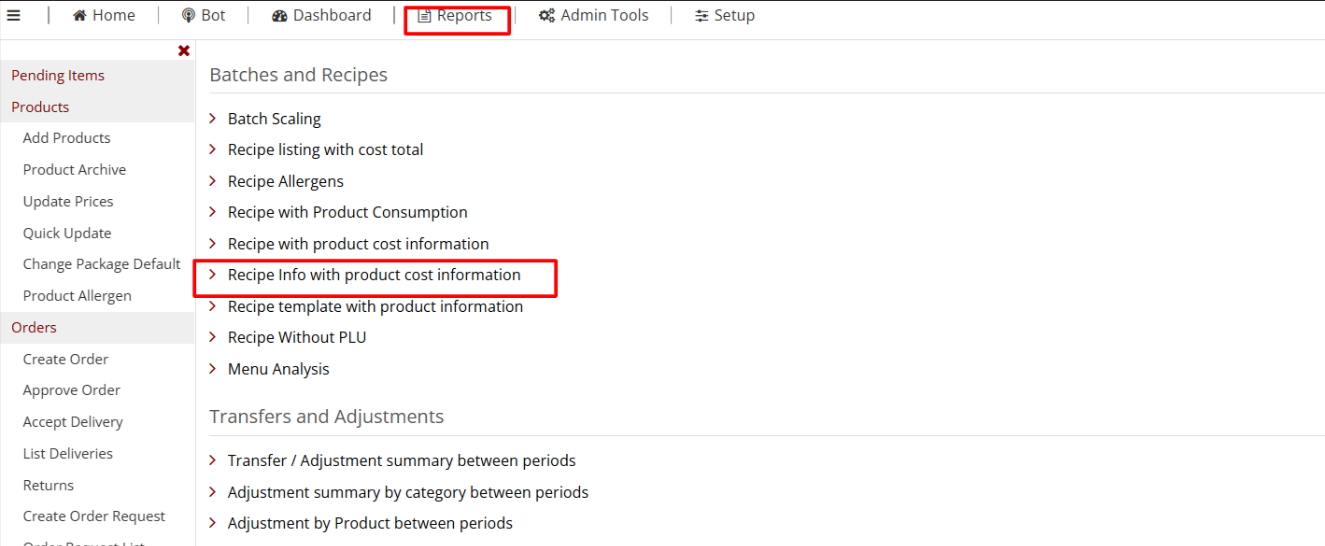
Task: Select Pending Items in sidebar
Action: 58,75
